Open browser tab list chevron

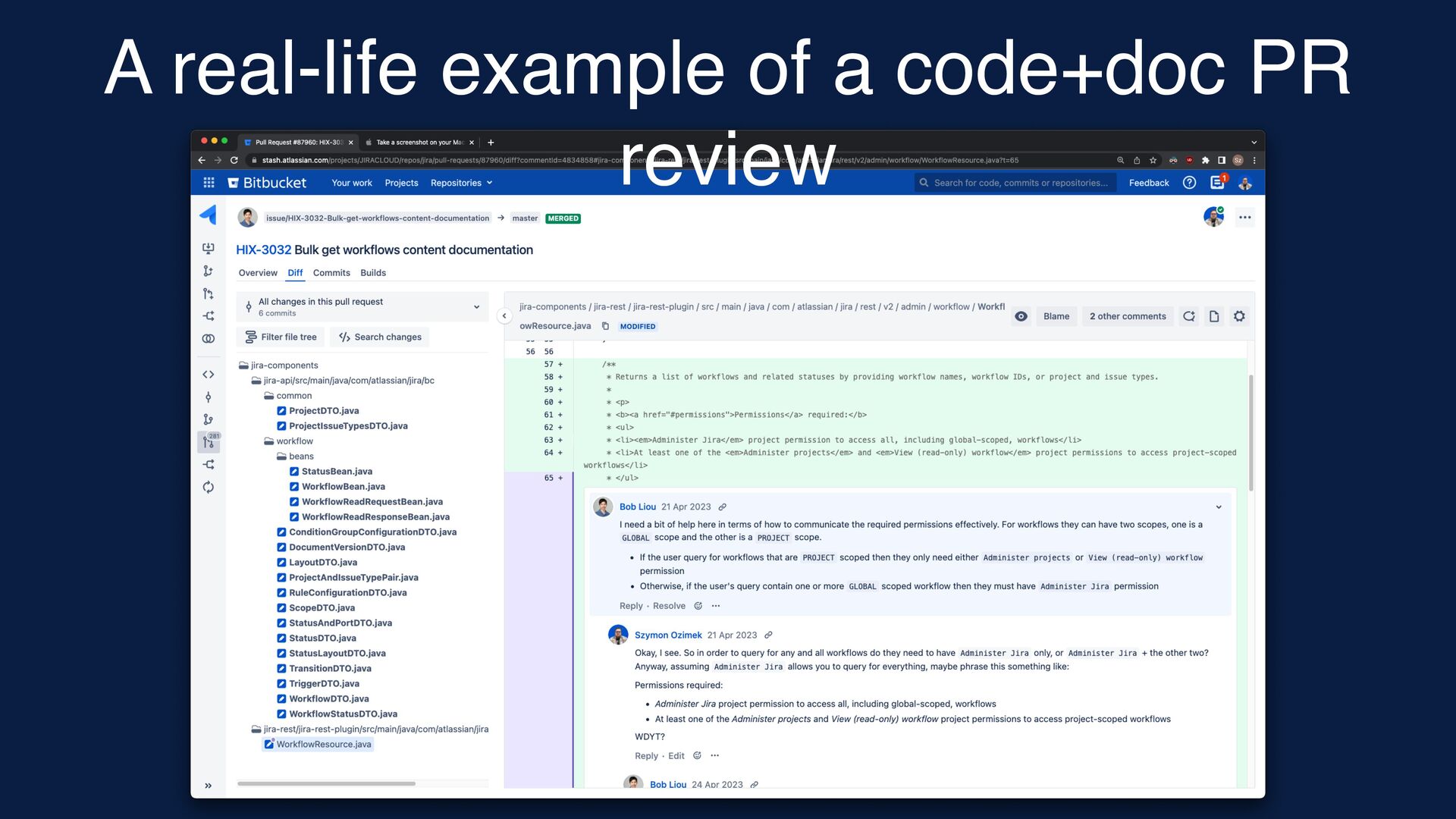(1254, 142)
